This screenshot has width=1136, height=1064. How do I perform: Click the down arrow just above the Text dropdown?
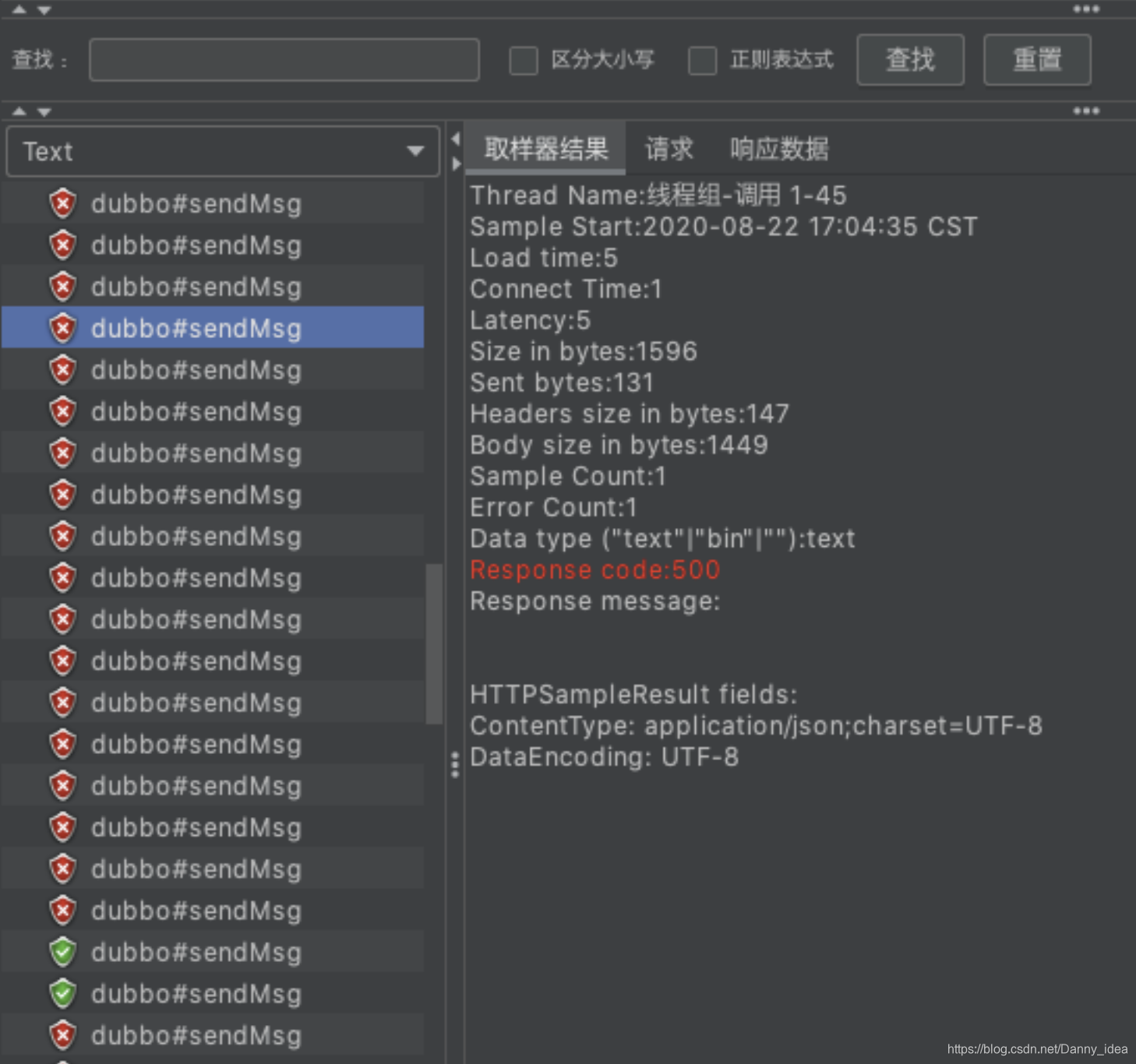44,111
